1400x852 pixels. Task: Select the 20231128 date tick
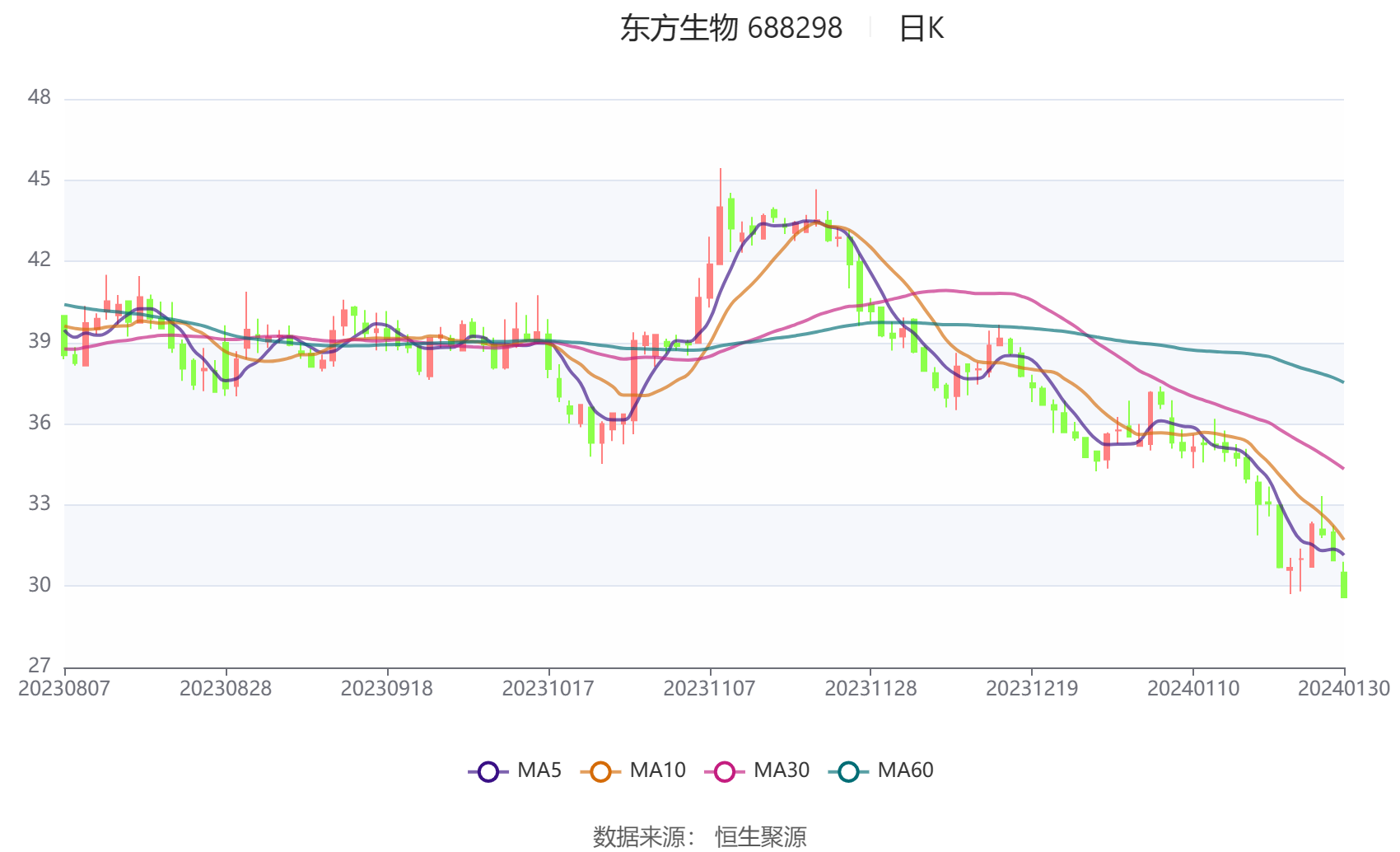point(870,689)
